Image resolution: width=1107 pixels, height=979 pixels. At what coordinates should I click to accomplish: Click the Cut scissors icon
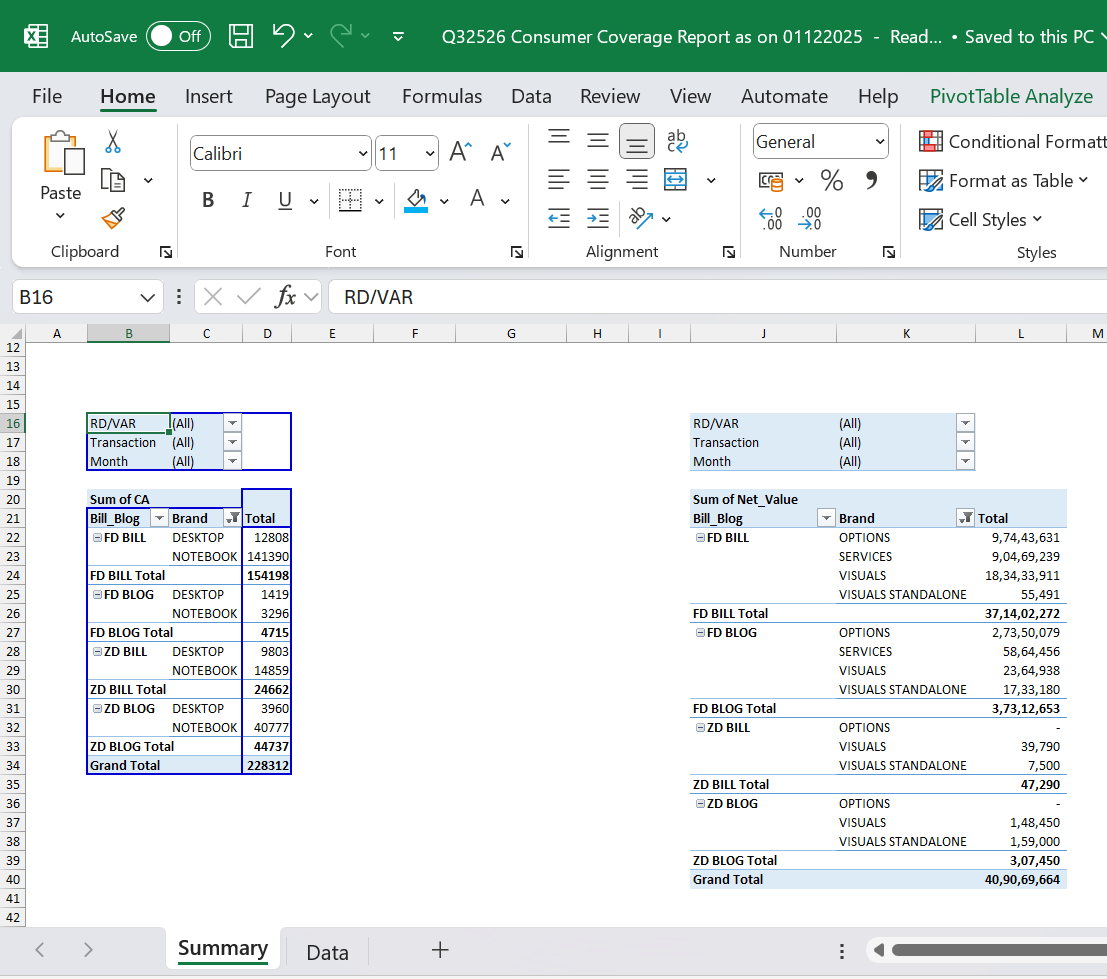click(x=113, y=142)
